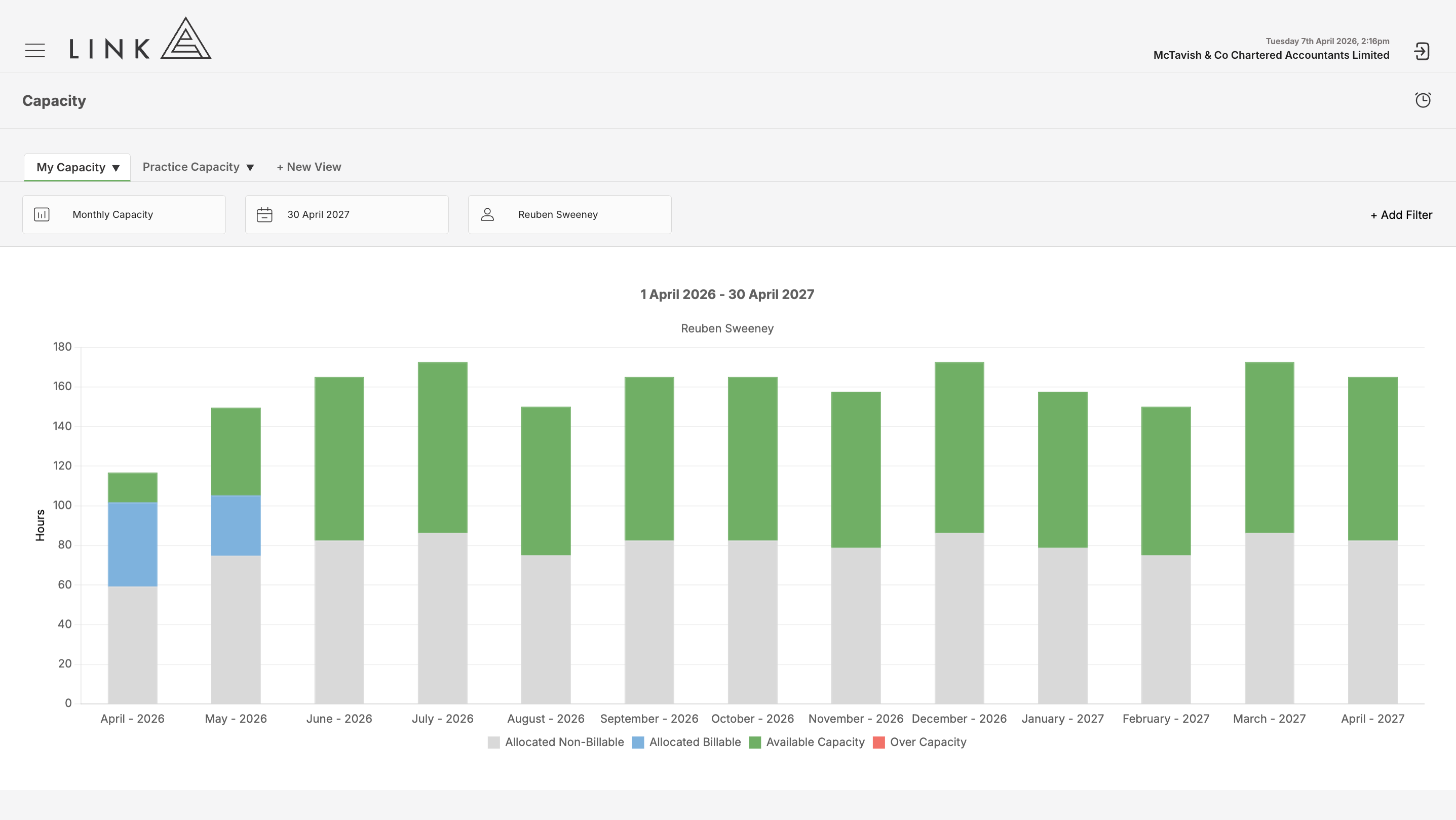Open the Monthly Capacity view selector
1456x820 pixels.
click(124, 214)
